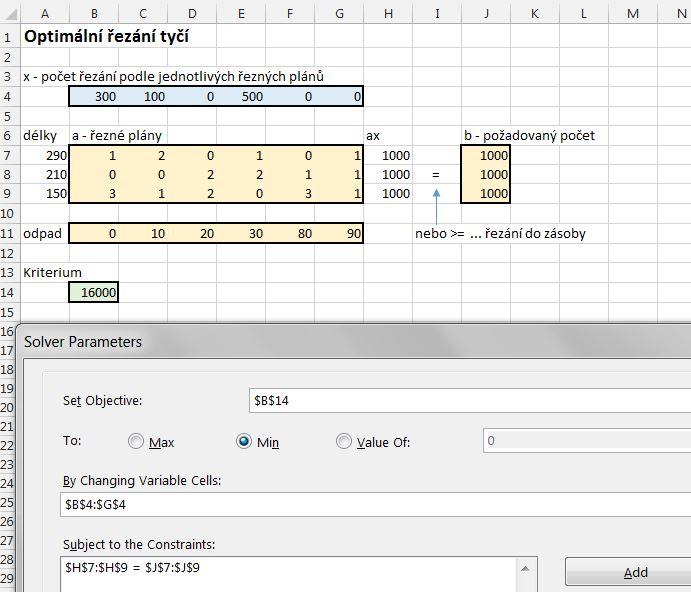The width and height of the screenshot is (691, 592).
Task: Select the odpad label cell
Action: [45, 233]
